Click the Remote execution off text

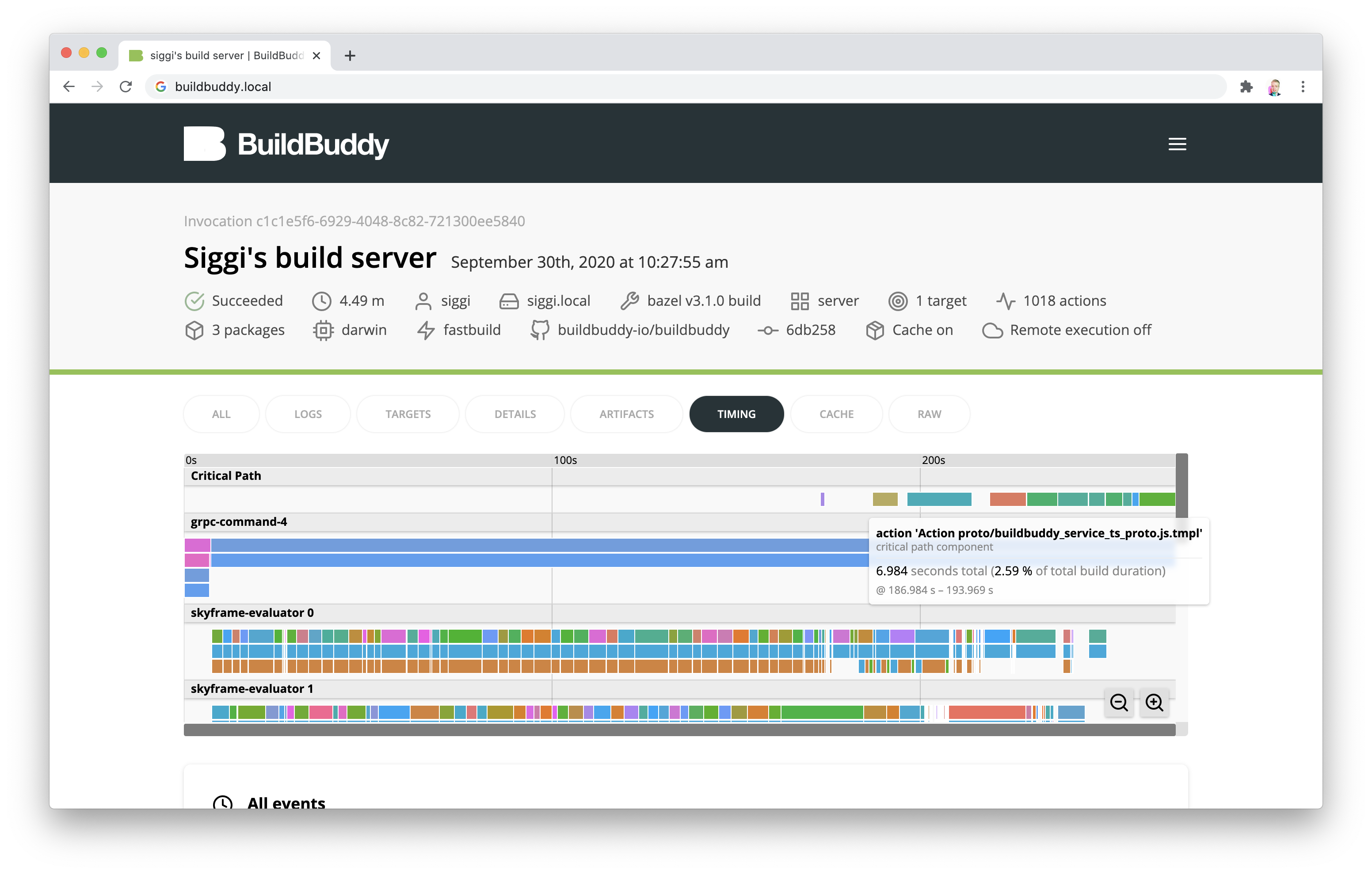pyautogui.click(x=1080, y=331)
